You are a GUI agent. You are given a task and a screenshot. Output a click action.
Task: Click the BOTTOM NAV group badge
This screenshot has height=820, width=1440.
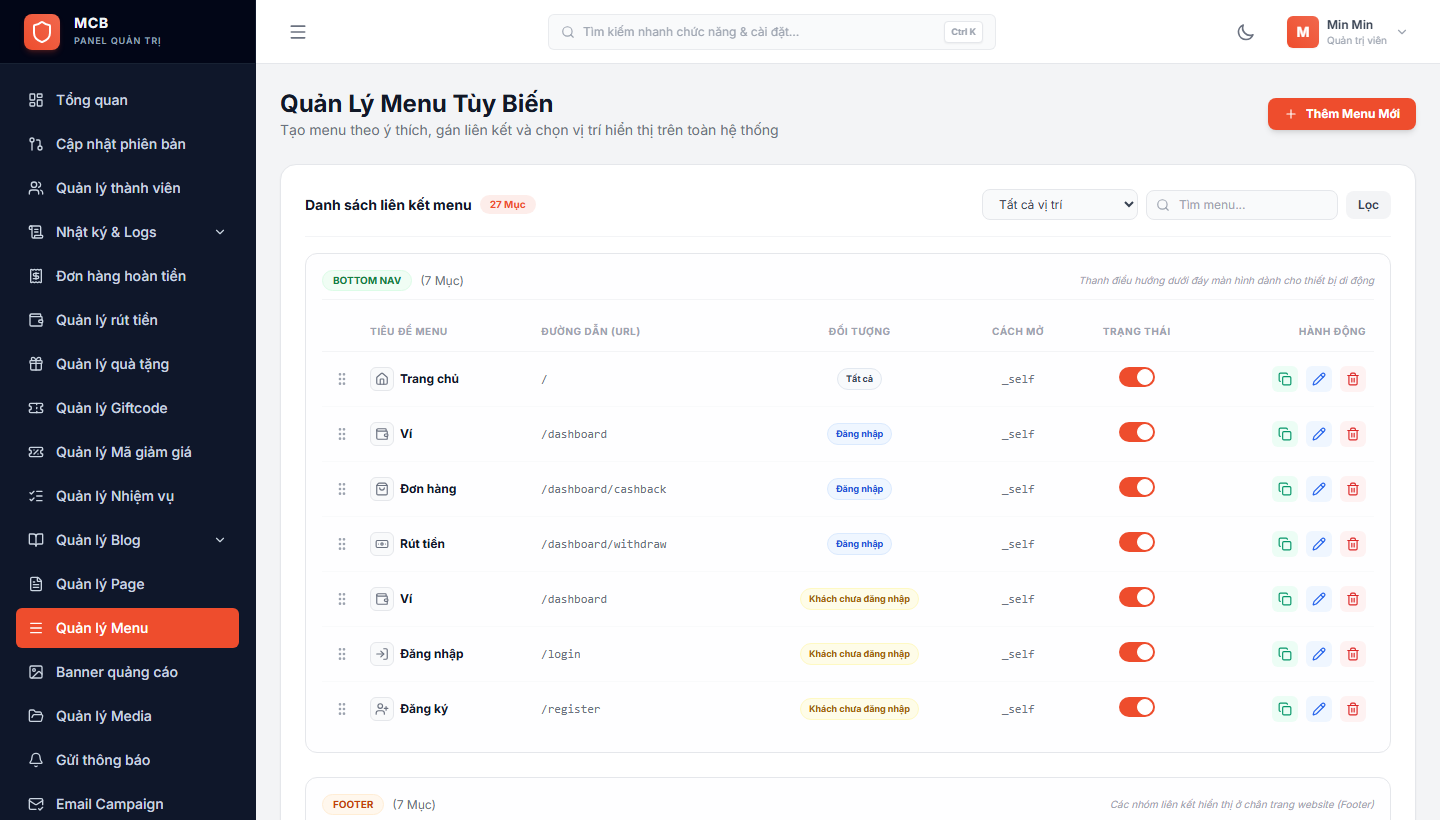click(x=367, y=281)
